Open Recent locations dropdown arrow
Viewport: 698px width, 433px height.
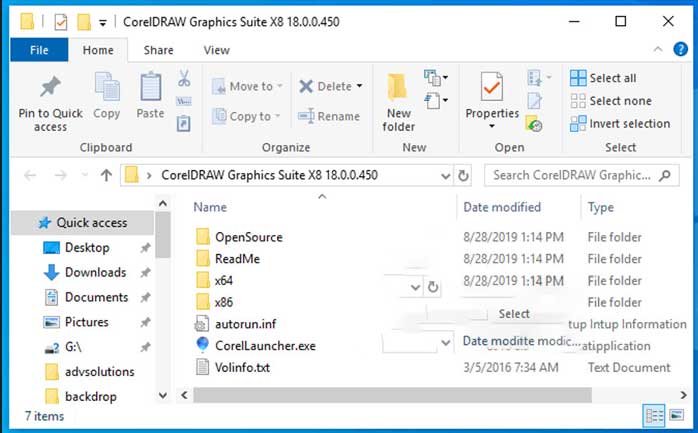pos(85,175)
